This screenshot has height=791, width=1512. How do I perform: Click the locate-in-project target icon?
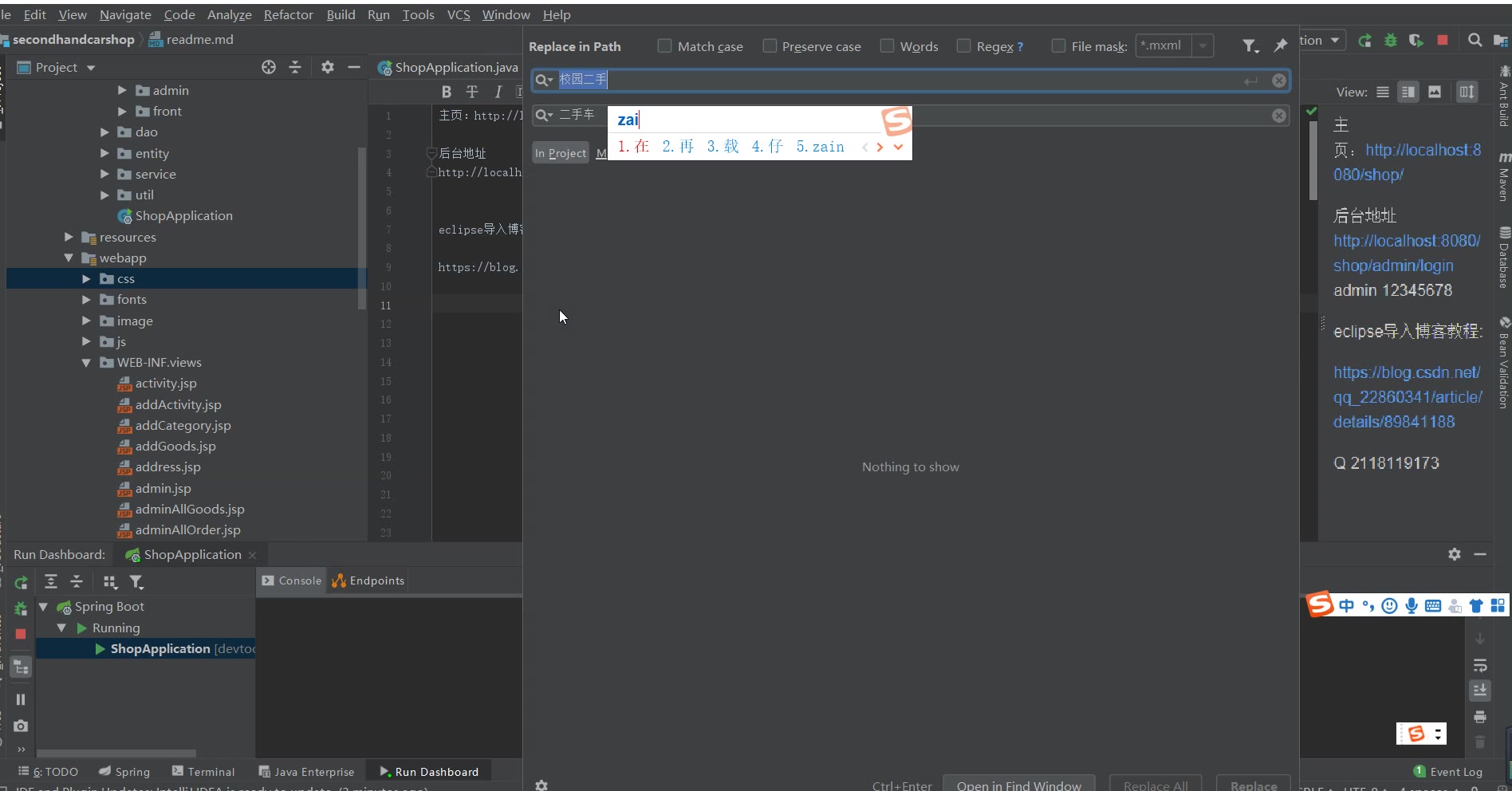[269, 67]
